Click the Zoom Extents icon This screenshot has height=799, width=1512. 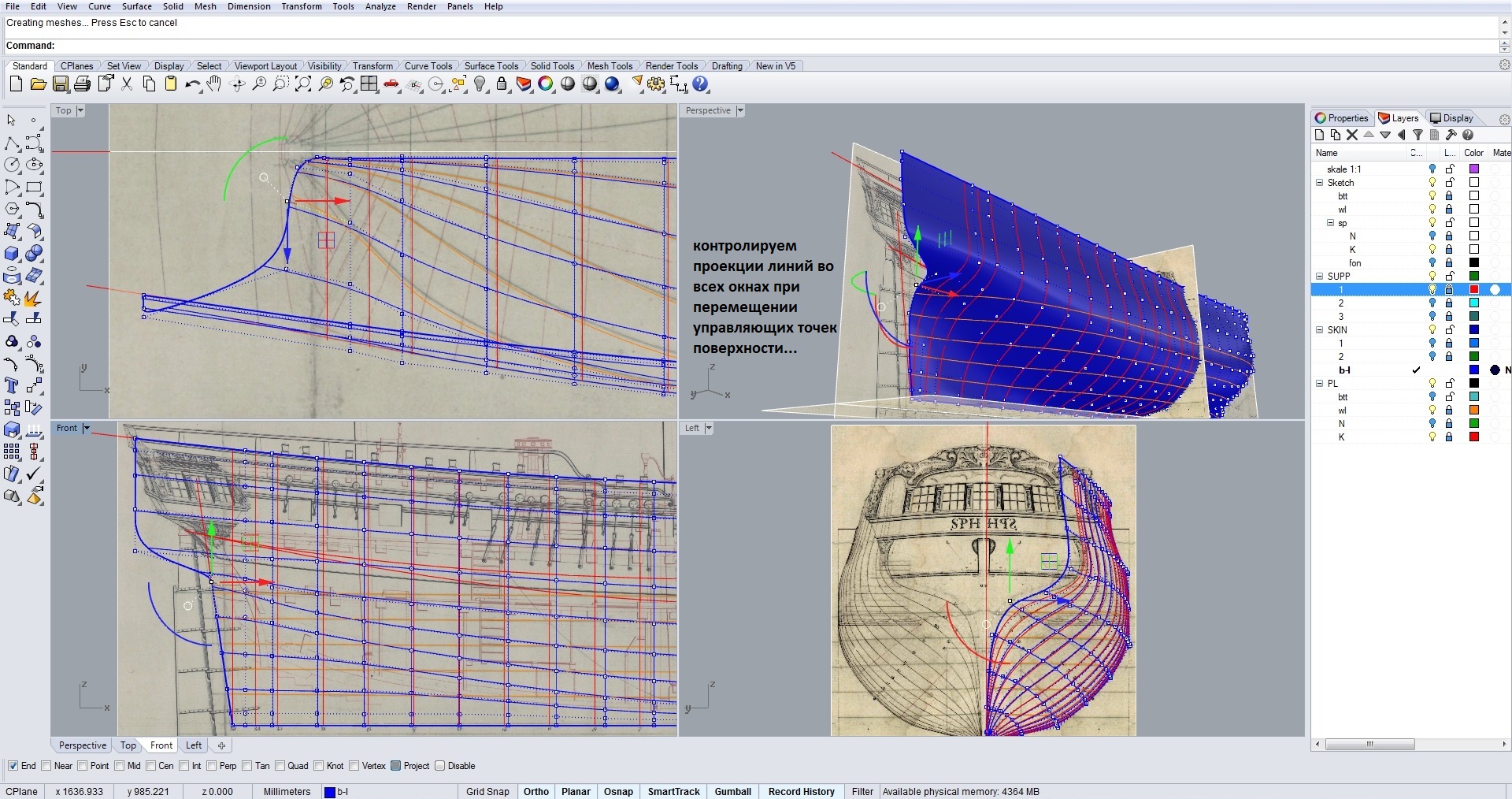tap(303, 84)
